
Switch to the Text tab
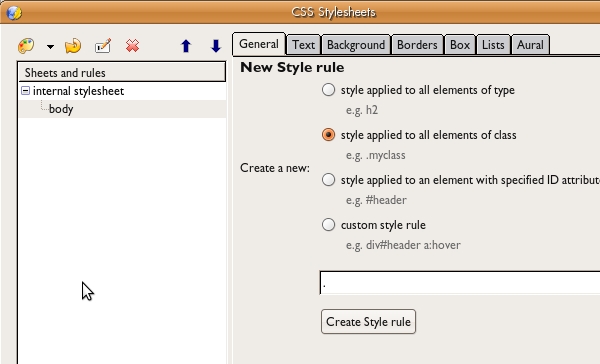click(x=303, y=45)
